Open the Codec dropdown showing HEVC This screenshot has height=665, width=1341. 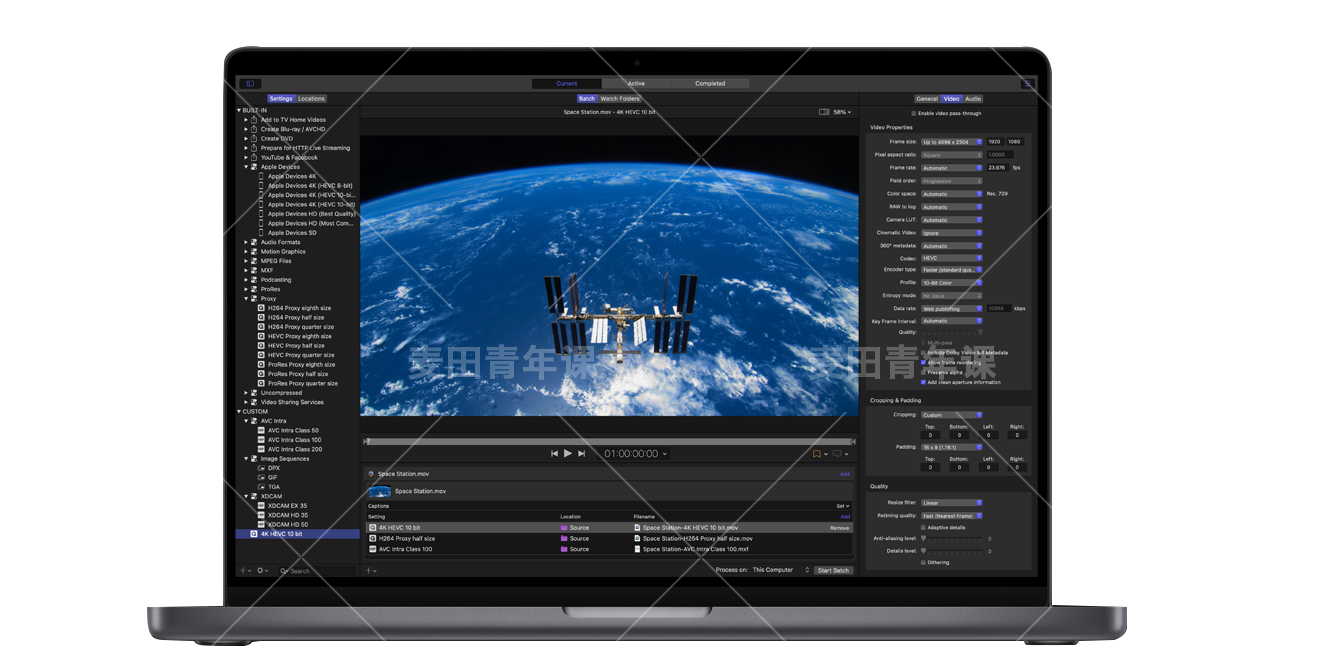pos(951,258)
